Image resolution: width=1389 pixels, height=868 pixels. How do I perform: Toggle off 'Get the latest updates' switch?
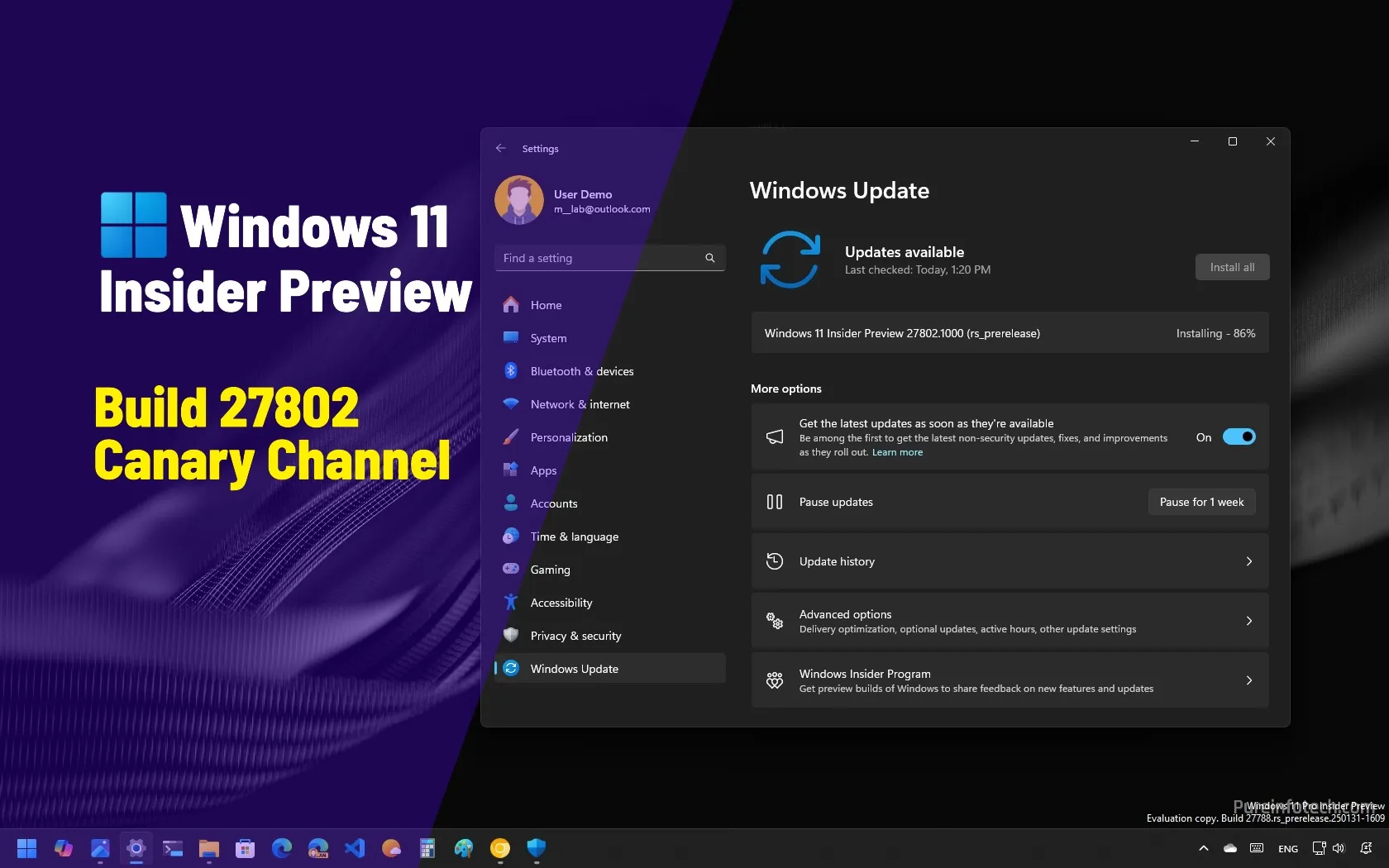1238,436
